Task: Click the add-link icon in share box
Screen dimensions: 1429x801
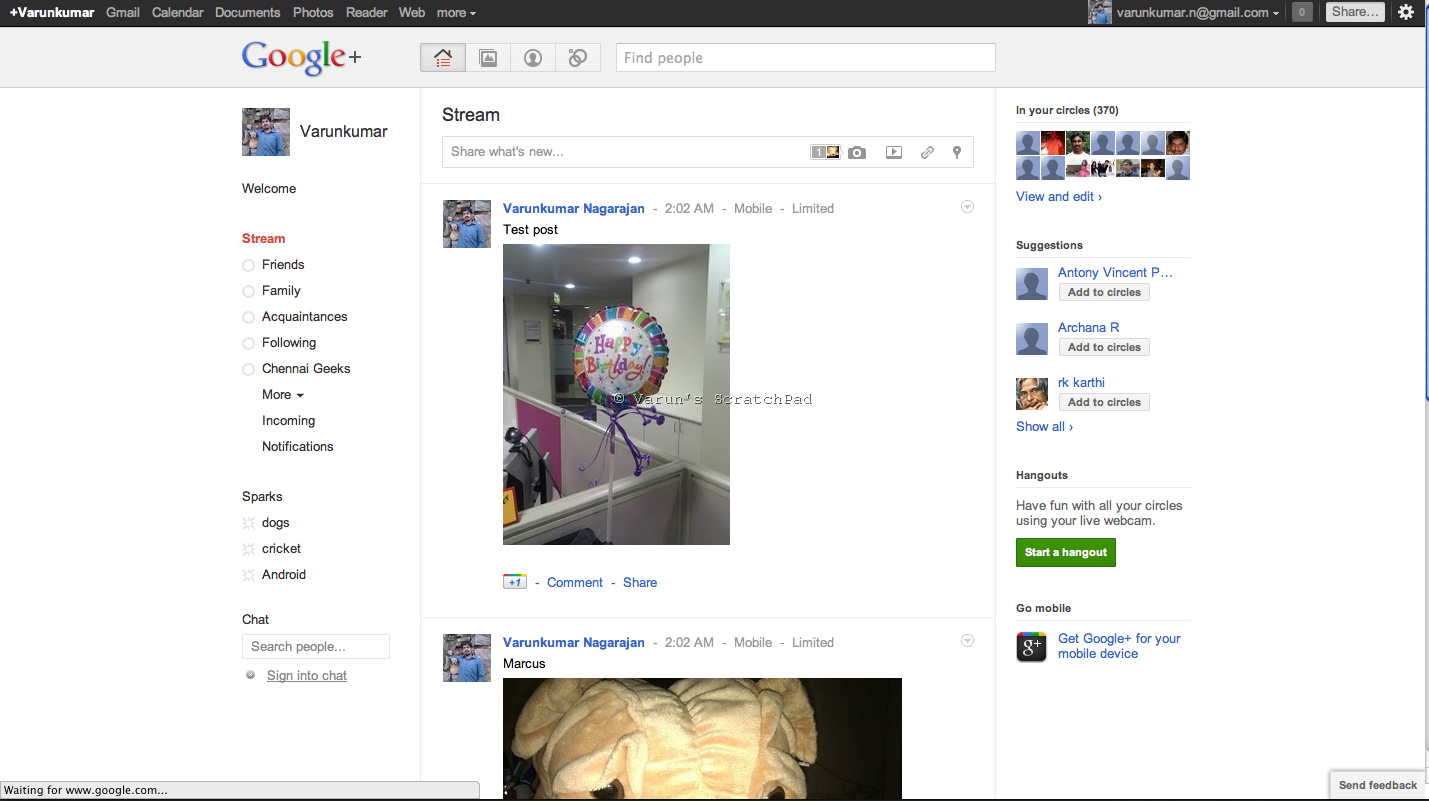Action: (927, 152)
